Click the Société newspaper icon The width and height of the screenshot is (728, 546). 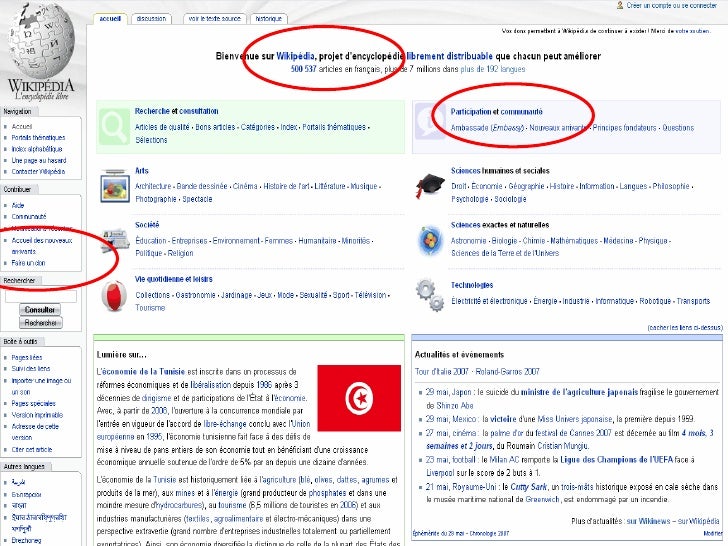pos(114,240)
